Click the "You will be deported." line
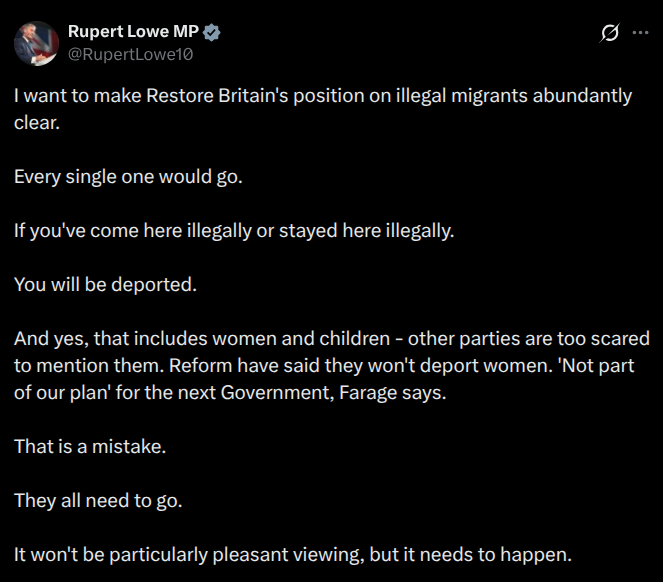This screenshot has height=582, width=663. tap(105, 285)
